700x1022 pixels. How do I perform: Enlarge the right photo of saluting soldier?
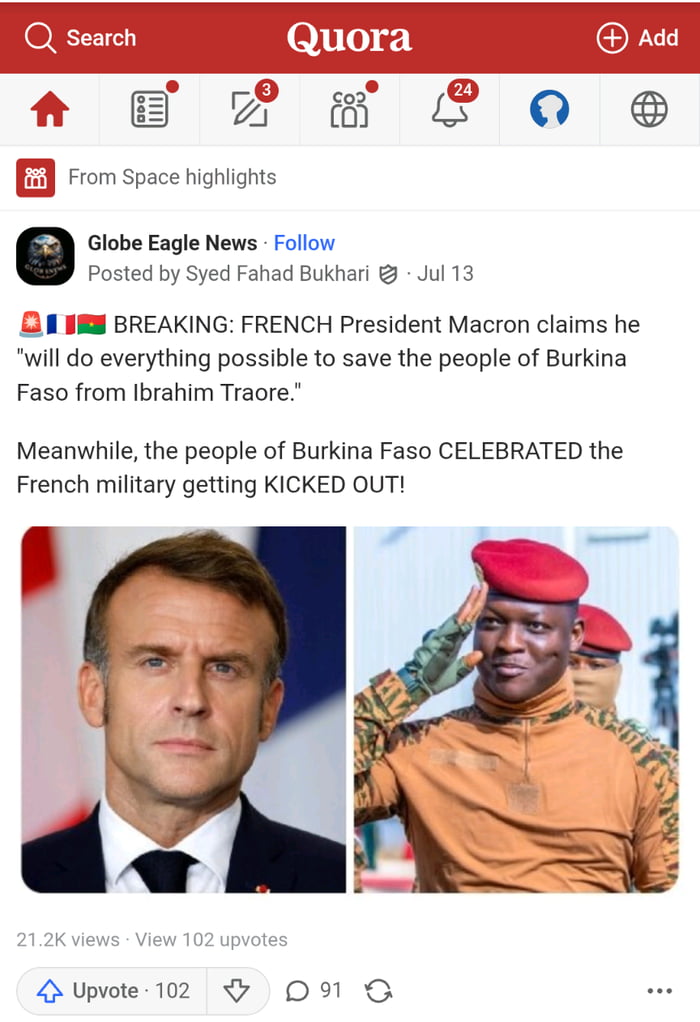(516, 709)
